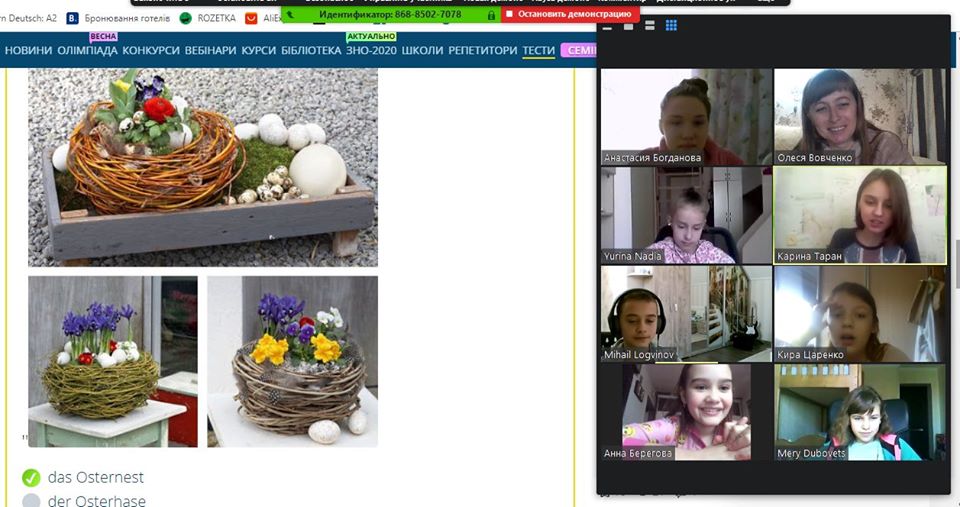This screenshot has height=507, width=960.
Task: Select Yurina Nadia's video tile
Action: [x=686, y=215]
